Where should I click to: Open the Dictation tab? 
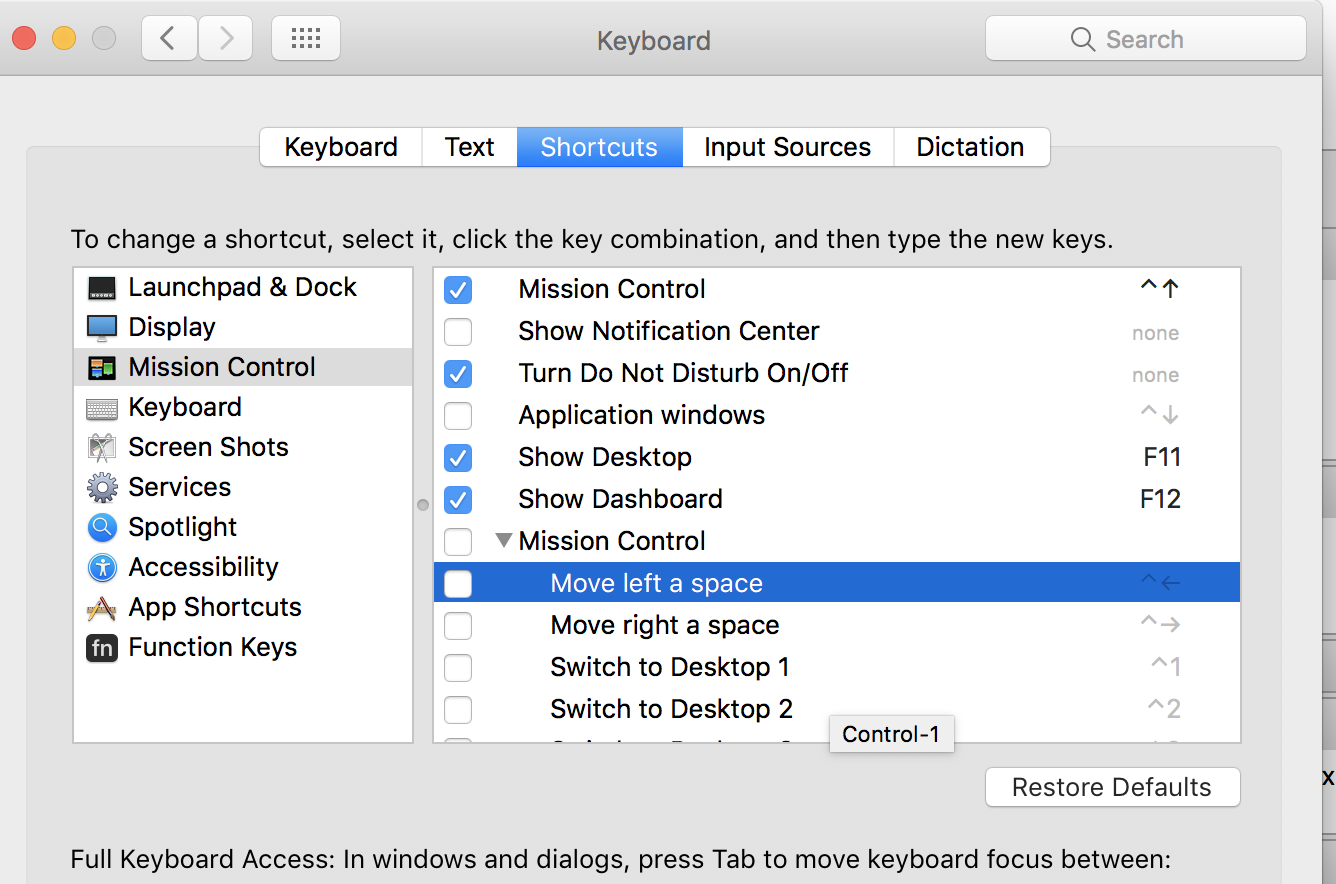[x=971, y=147]
